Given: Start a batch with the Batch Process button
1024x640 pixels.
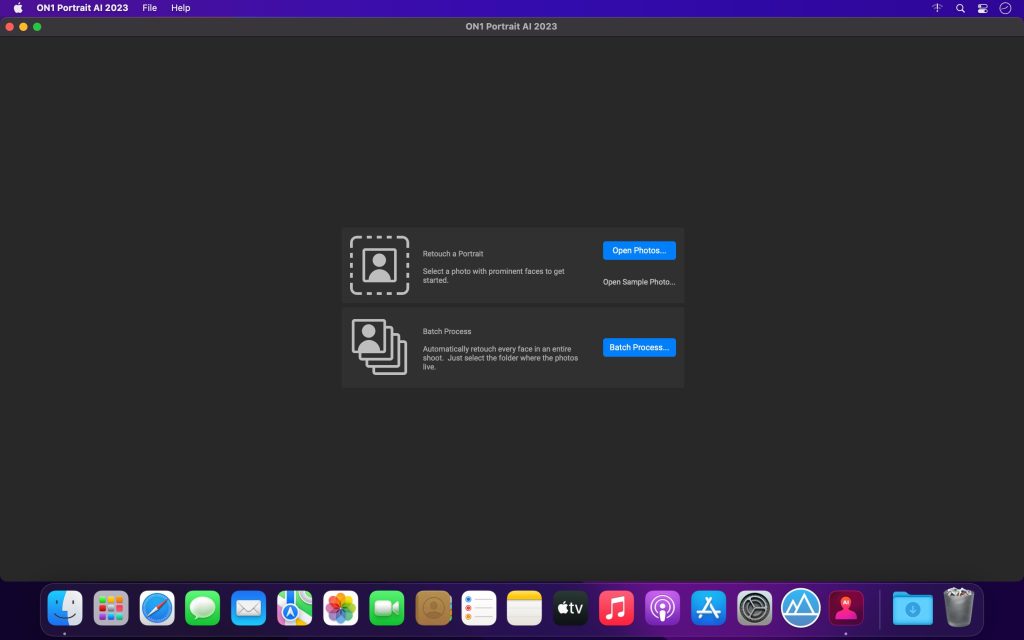Looking at the screenshot, I should click(x=639, y=347).
